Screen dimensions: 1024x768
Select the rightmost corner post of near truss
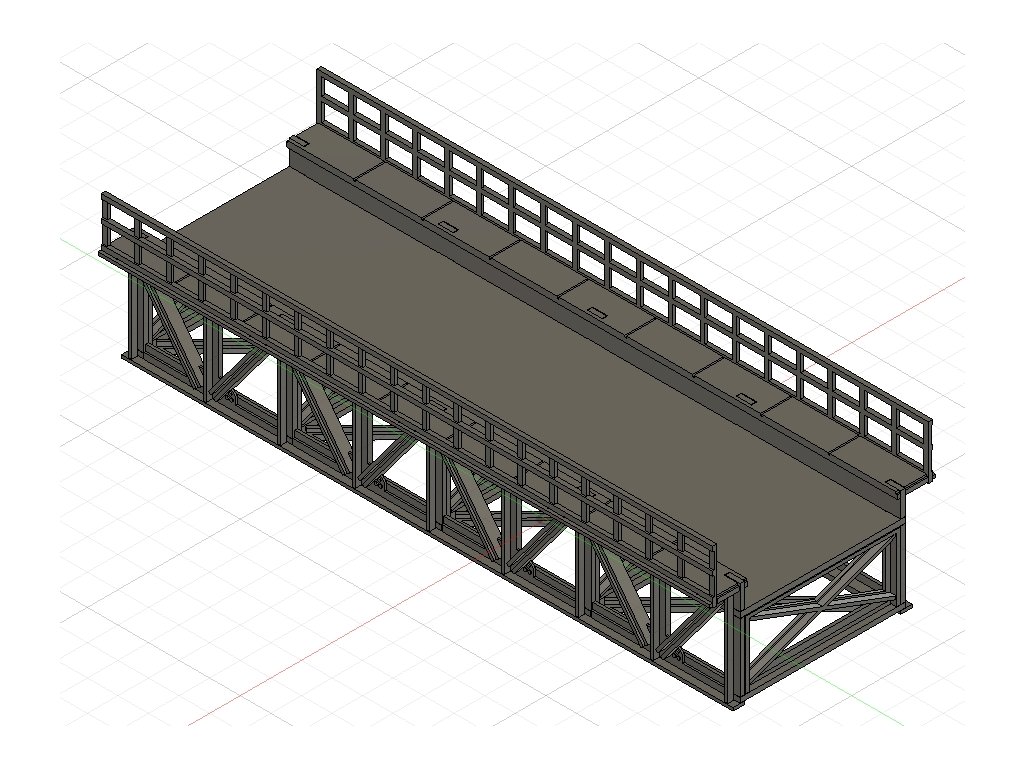pos(738,650)
